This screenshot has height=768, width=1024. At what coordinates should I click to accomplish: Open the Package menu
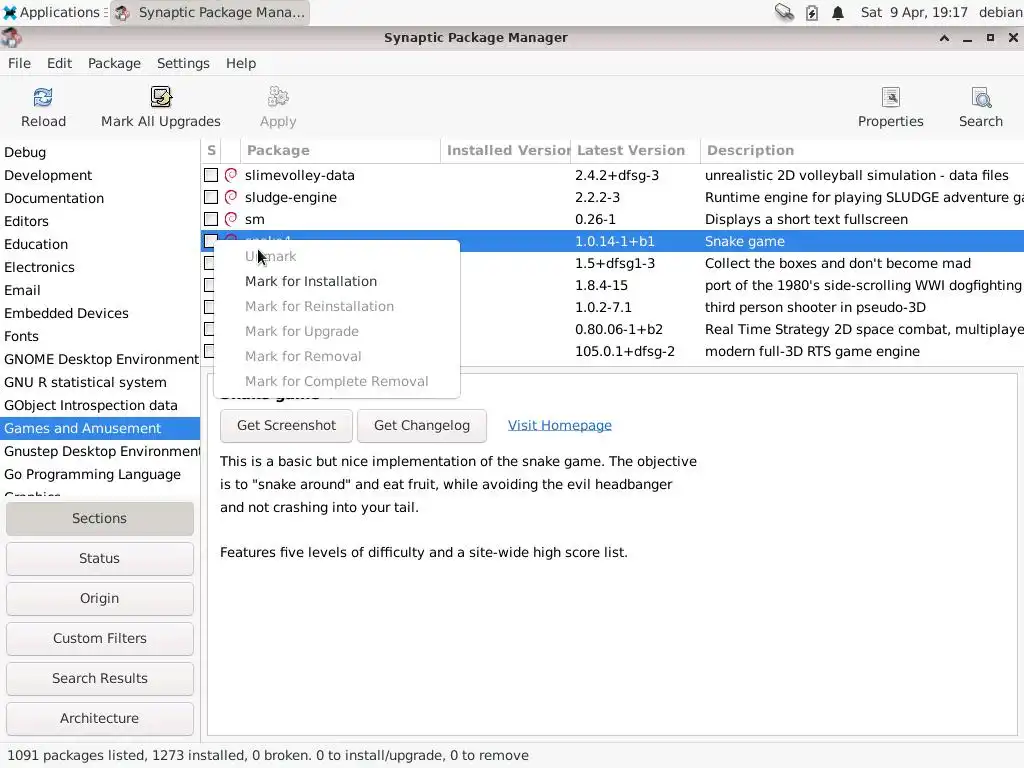coord(114,63)
